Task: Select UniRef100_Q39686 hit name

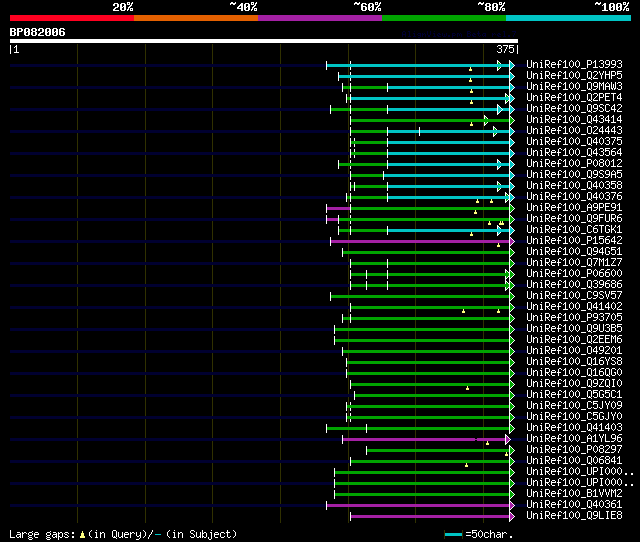Action: (574, 285)
